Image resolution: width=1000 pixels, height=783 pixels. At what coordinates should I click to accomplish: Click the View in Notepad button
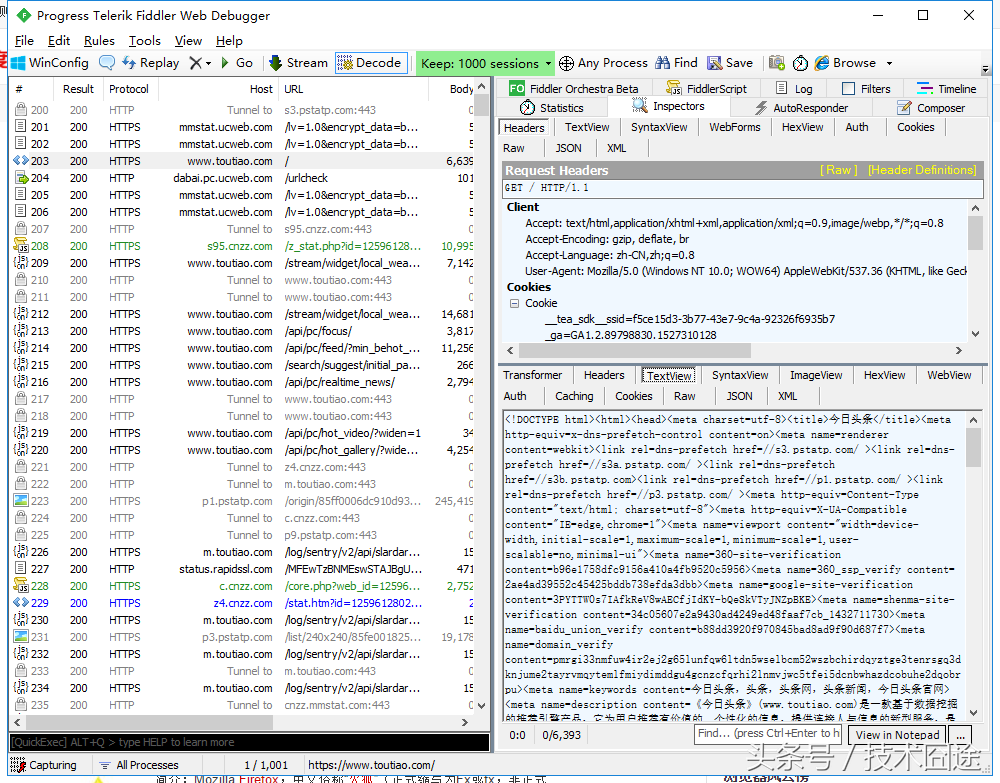click(897, 735)
